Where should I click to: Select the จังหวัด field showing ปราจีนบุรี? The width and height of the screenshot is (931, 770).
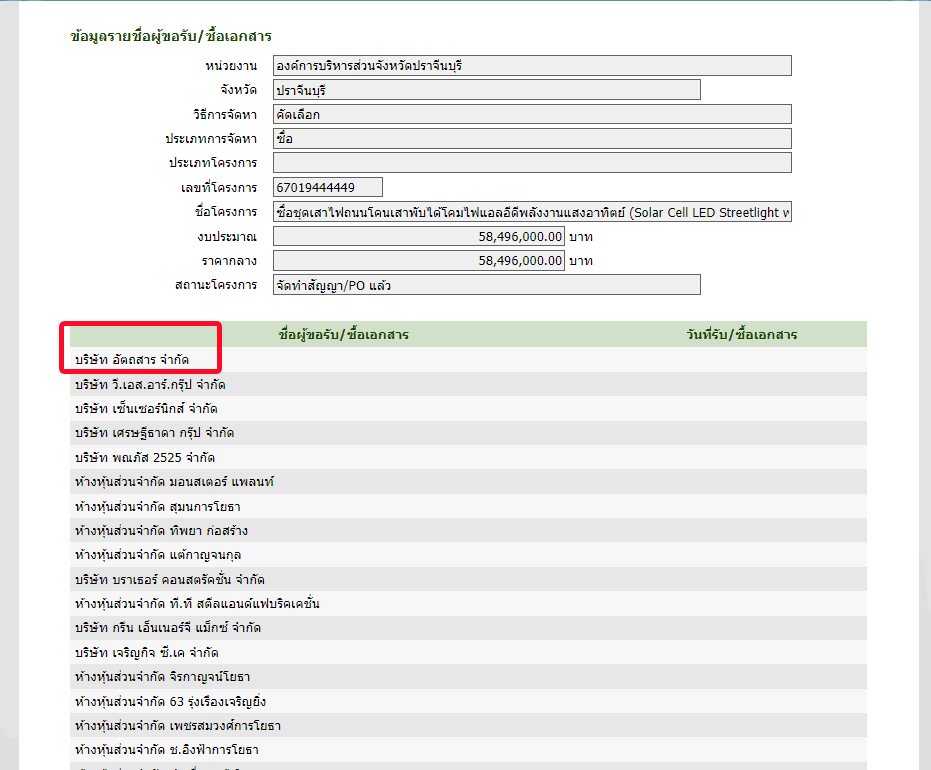click(486, 90)
